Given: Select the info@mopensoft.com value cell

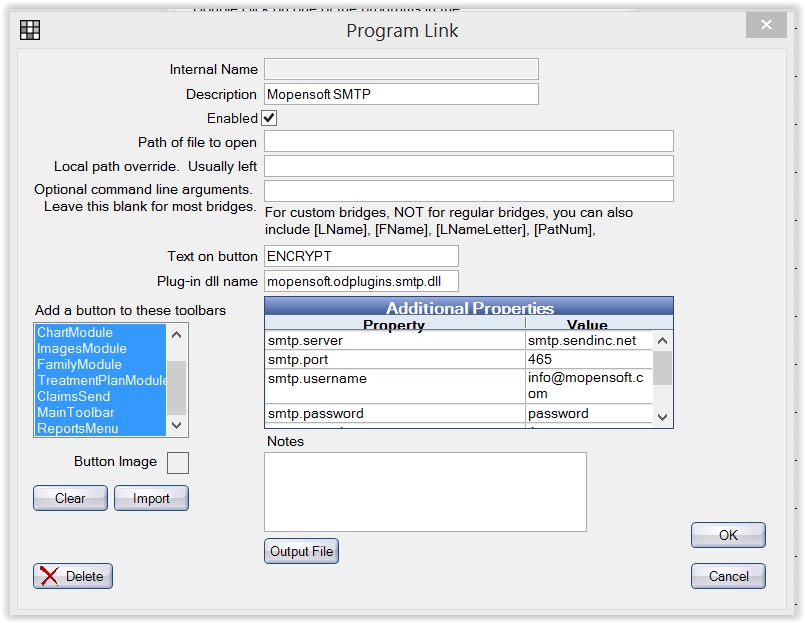Looking at the screenshot, I should coord(589,386).
